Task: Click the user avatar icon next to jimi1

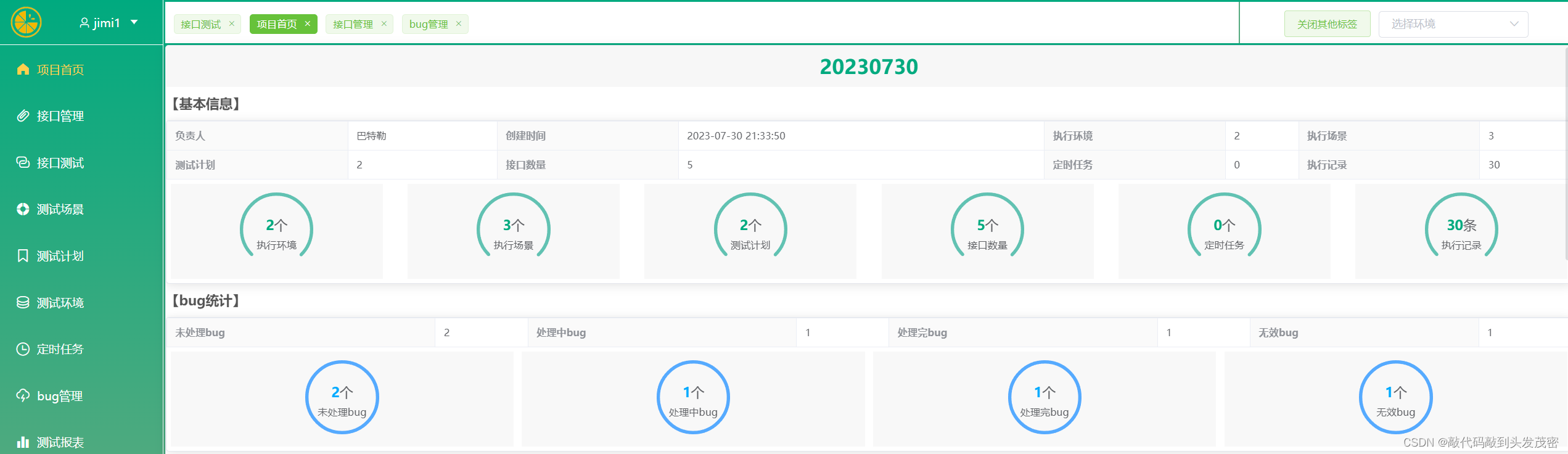Action: click(x=84, y=23)
